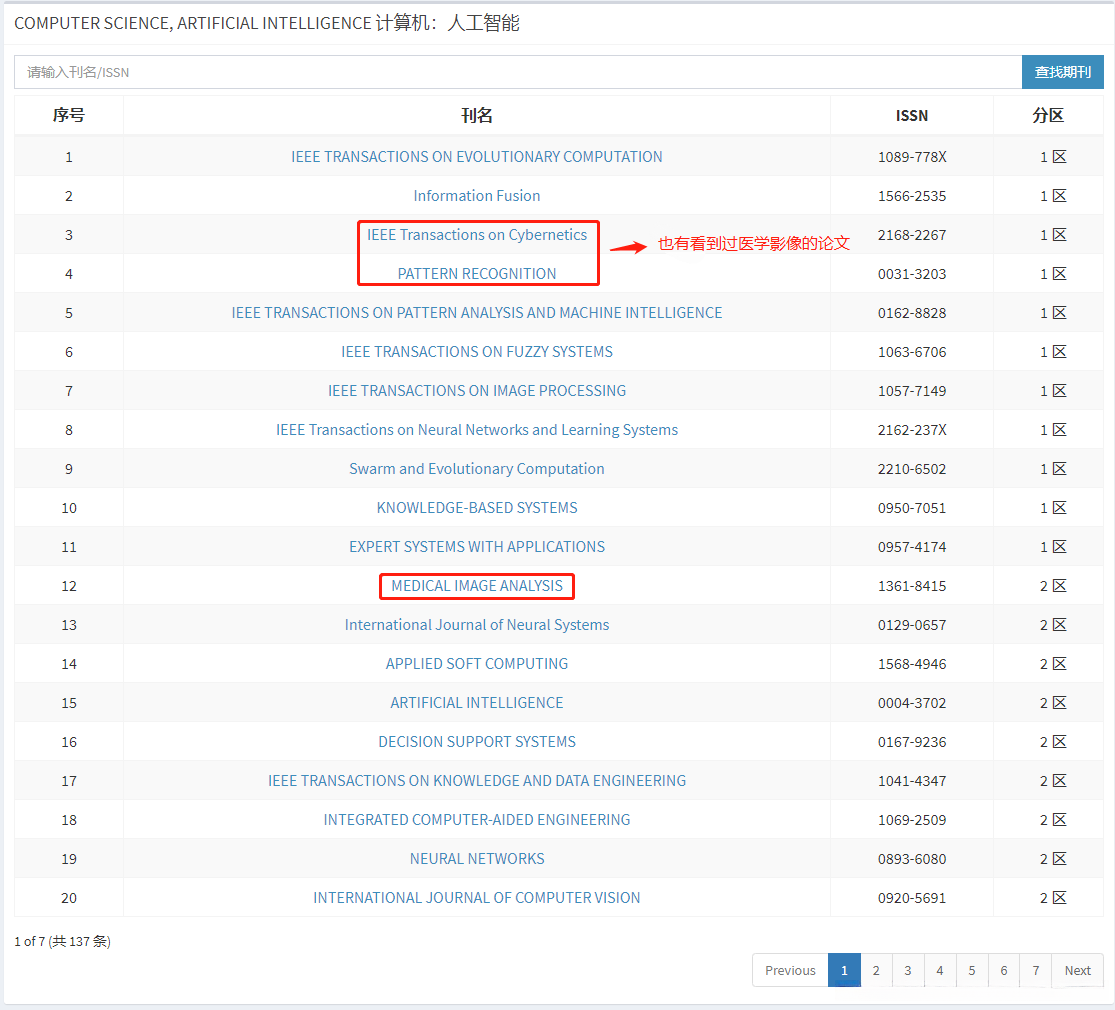Open IEEE Transactions on Cybernetics link
Viewport: 1115px width, 1010px height.
pos(476,235)
